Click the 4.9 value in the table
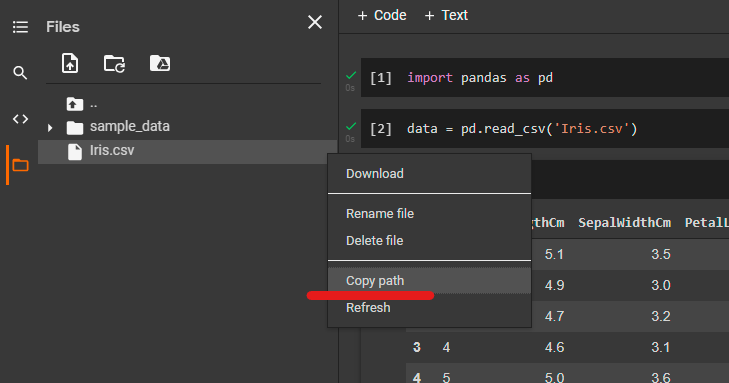Viewport: 729px width, 383px height. 554,285
